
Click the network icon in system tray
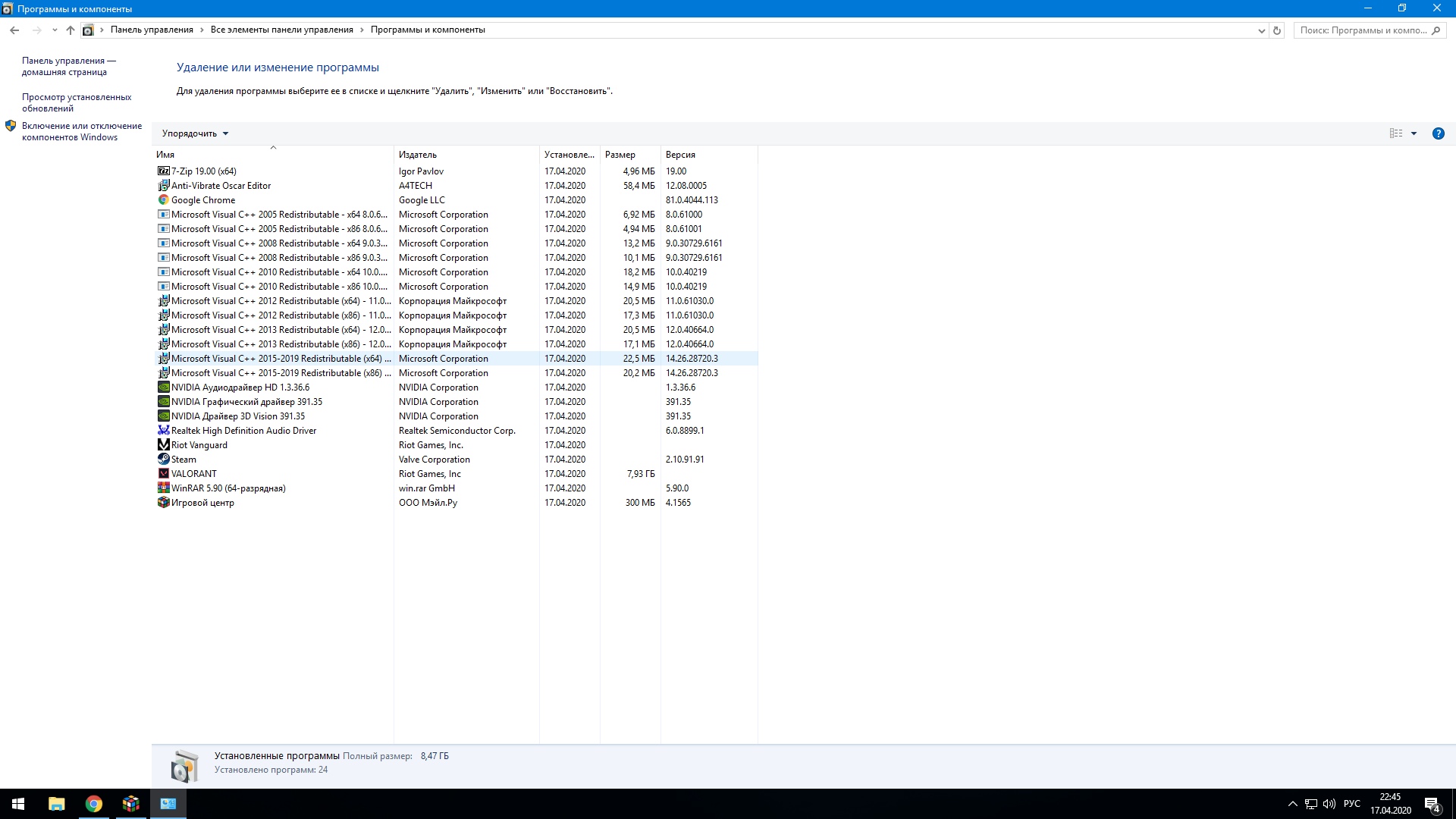[1311, 804]
